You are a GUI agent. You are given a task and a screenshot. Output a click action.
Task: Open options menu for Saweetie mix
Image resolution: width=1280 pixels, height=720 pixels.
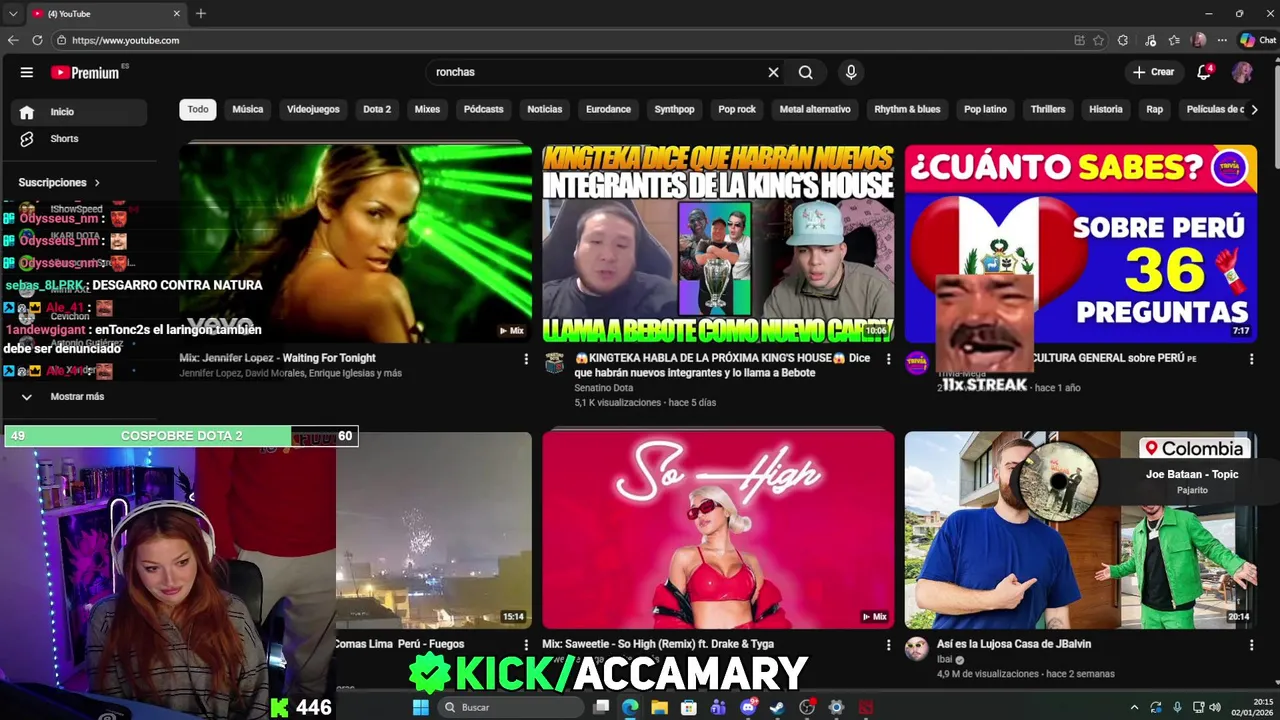(x=888, y=646)
